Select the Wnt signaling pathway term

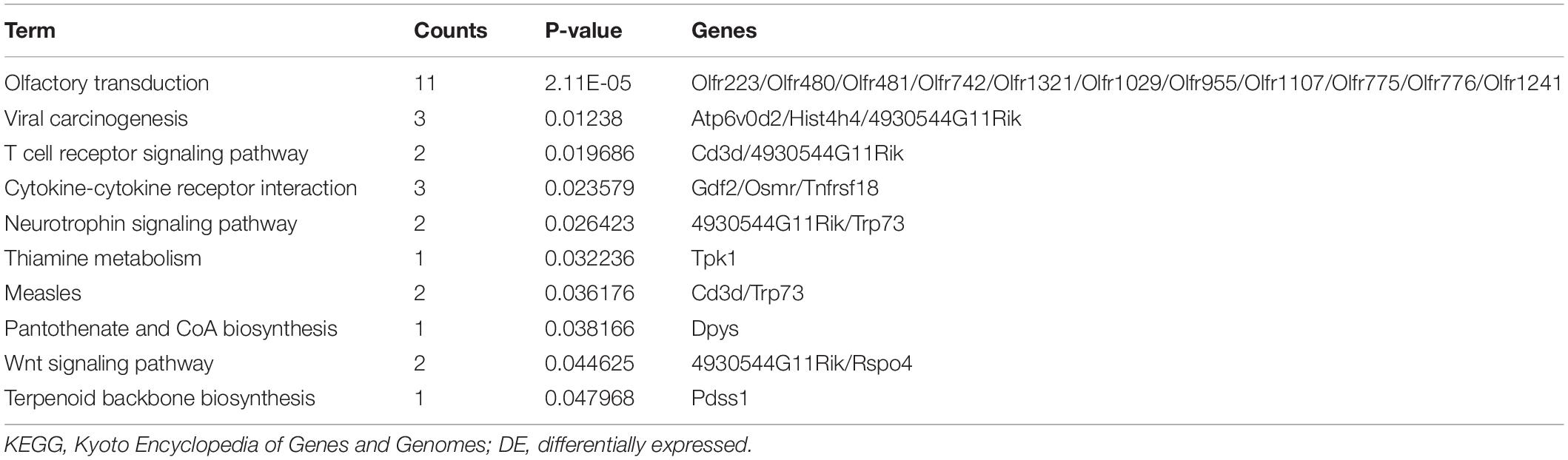click(109, 363)
